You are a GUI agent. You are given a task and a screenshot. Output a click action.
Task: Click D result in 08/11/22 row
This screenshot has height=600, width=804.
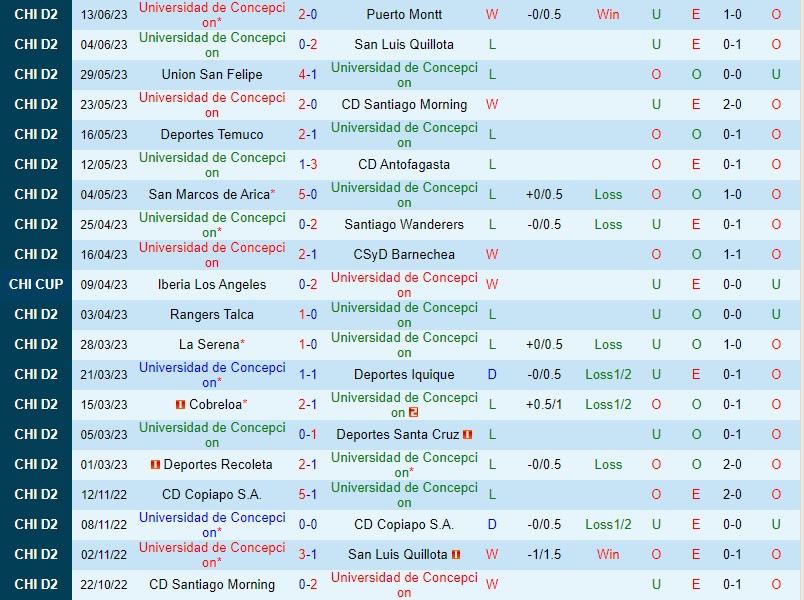pos(492,525)
